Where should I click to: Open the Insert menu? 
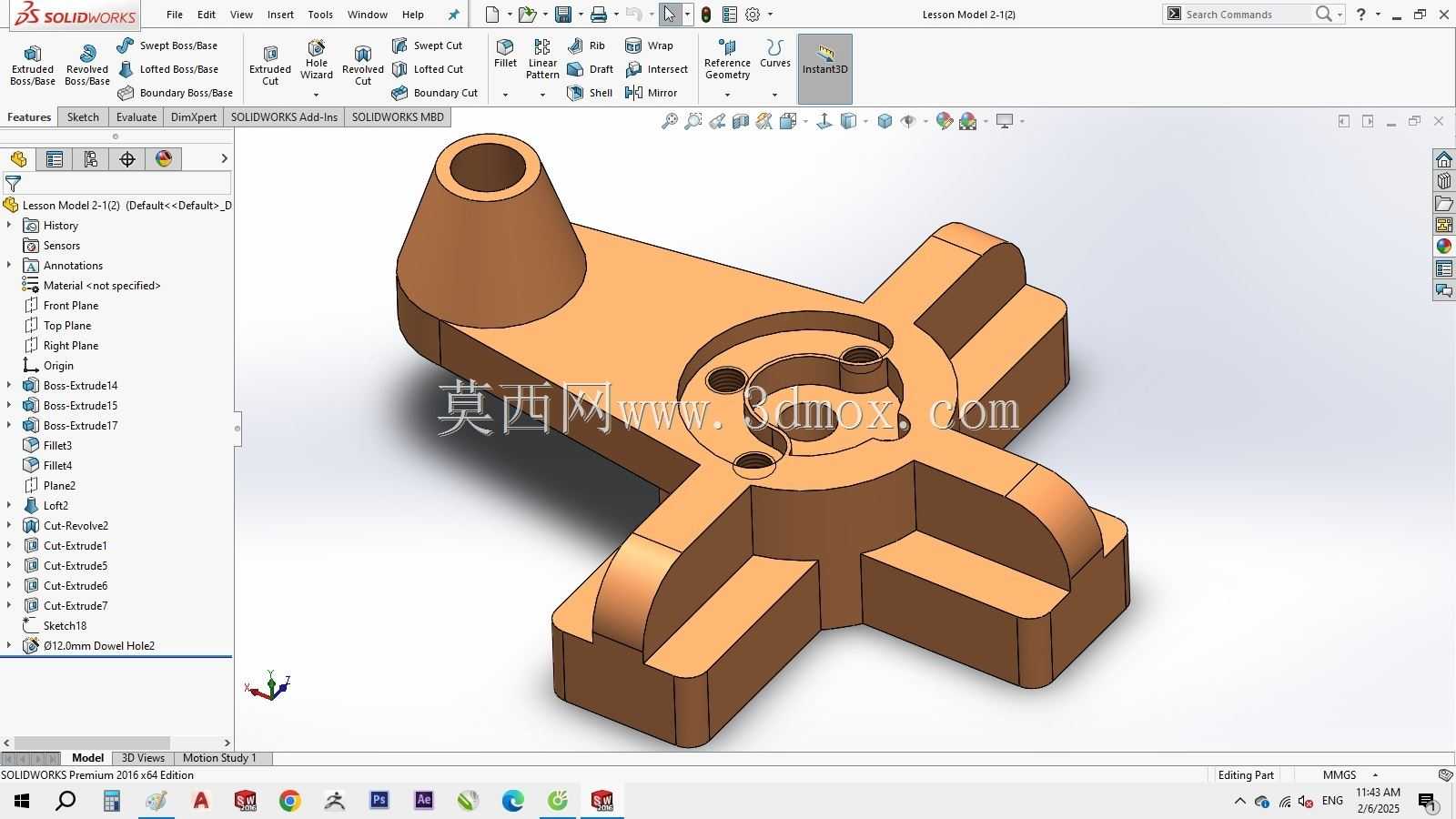[280, 15]
